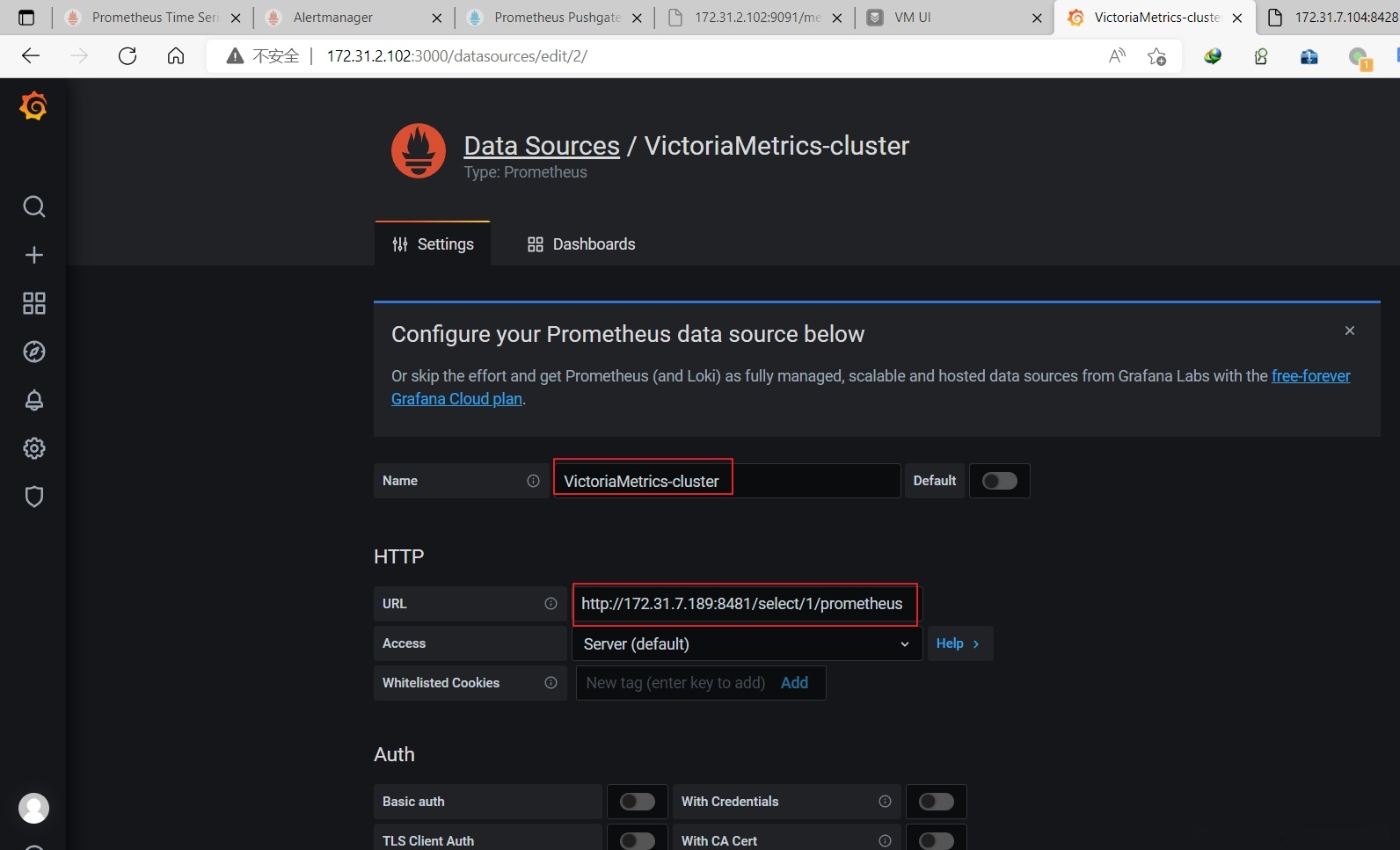Enable the With CA Cert switch
Viewport: 1400px width, 850px height.
937,841
